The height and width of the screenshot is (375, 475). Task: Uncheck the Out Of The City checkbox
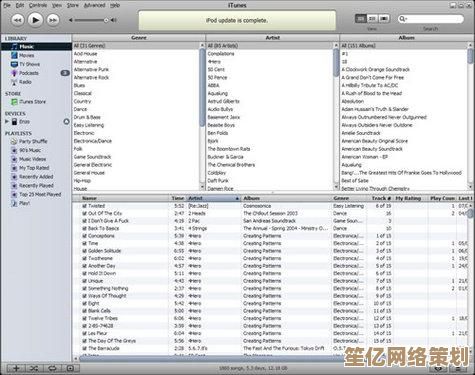pos(85,213)
